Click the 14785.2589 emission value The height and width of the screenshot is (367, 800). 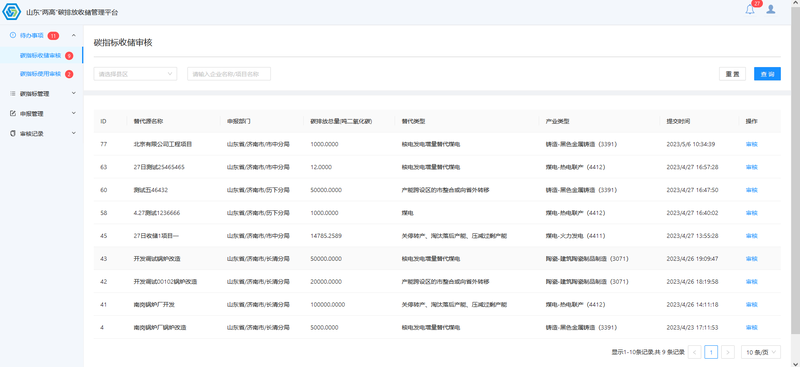326,236
